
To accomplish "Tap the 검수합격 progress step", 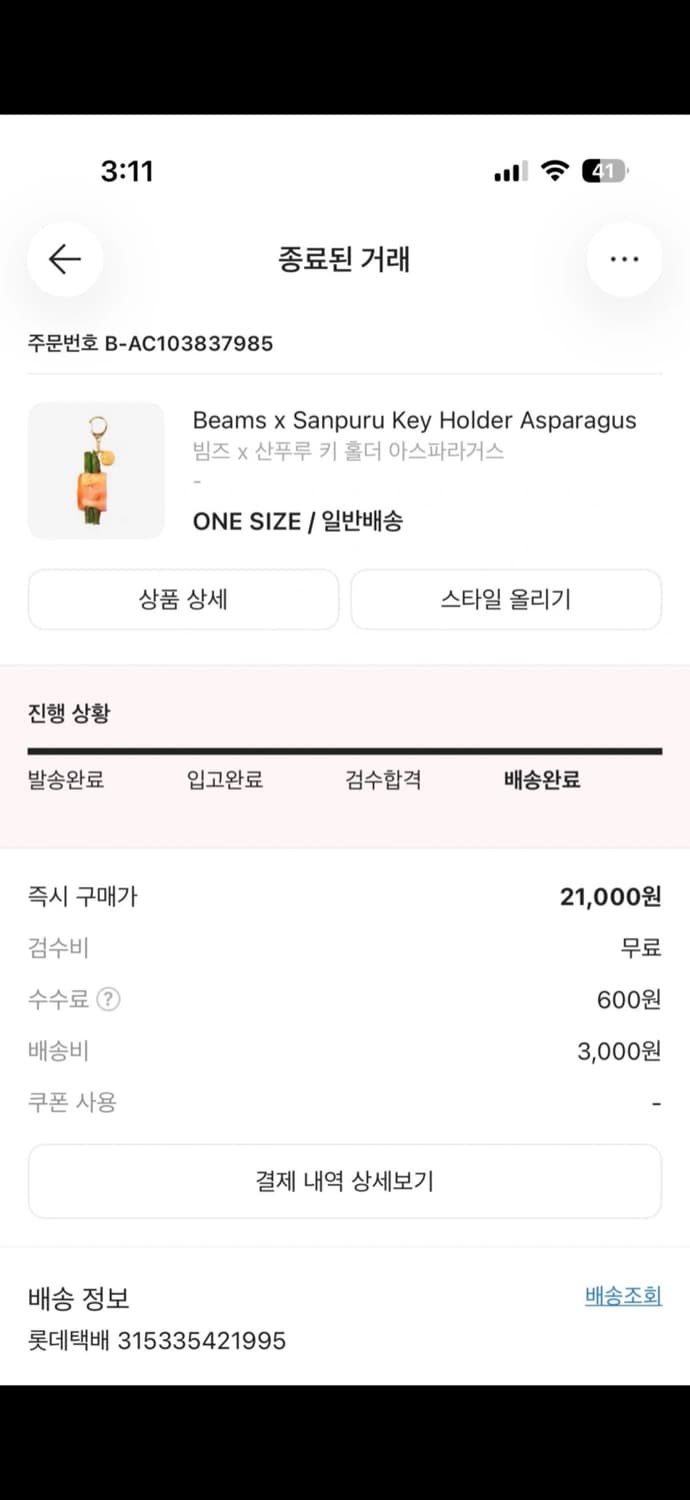I will point(381,780).
